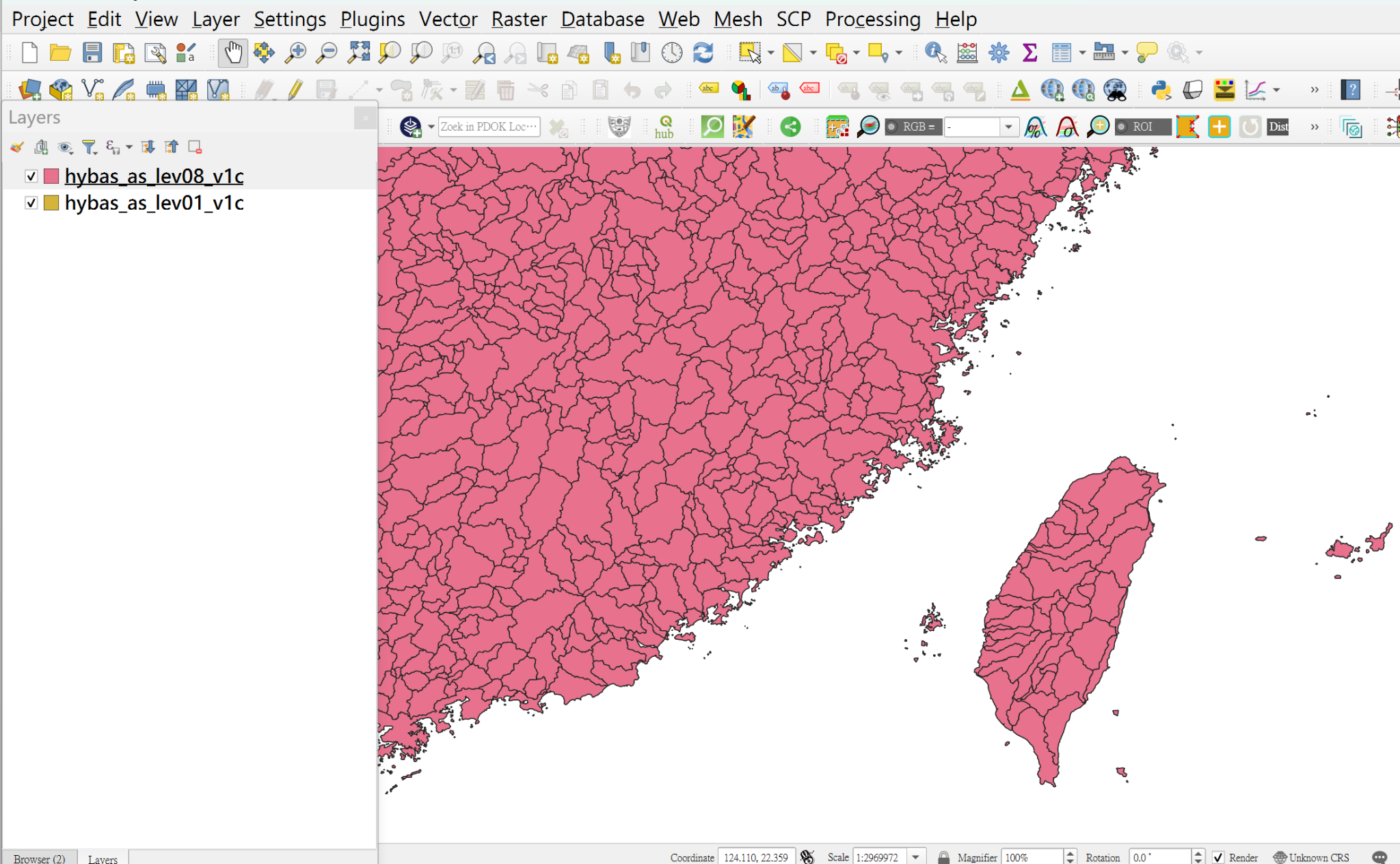Toggle visibility of hybas_as_lev01_v1c layer
The height and width of the screenshot is (864, 1400).
[x=31, y=203]
